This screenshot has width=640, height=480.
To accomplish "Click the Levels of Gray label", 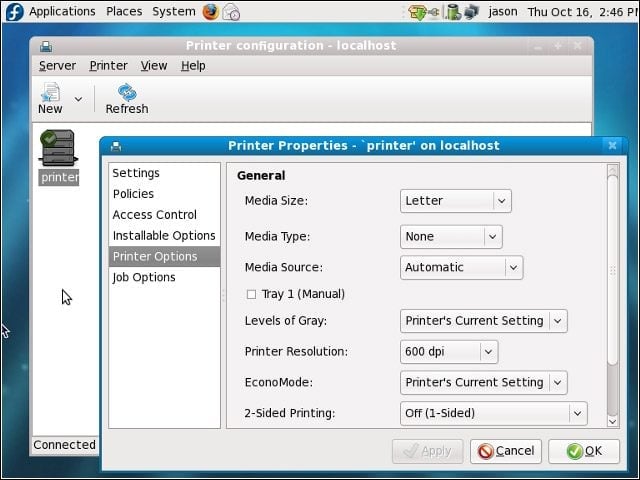I will tap(286, 321).
